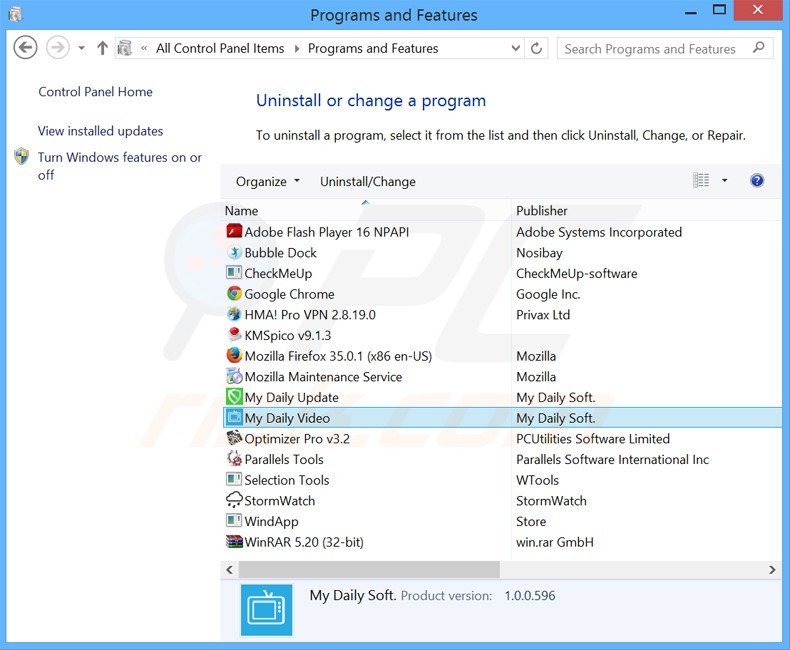Viewport: 790px width, 650px height.
Task: Click Programs and Features breadcrumb
Action: tap(373, 48)
